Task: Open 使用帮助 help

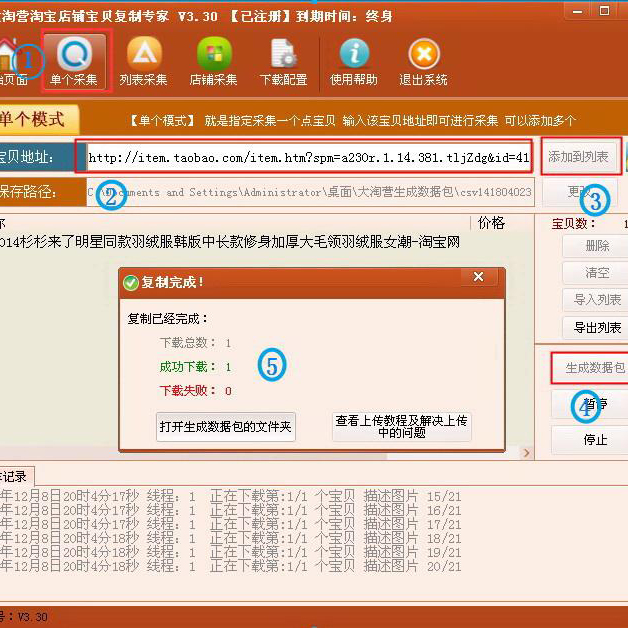Action: (x=354, y=60)
